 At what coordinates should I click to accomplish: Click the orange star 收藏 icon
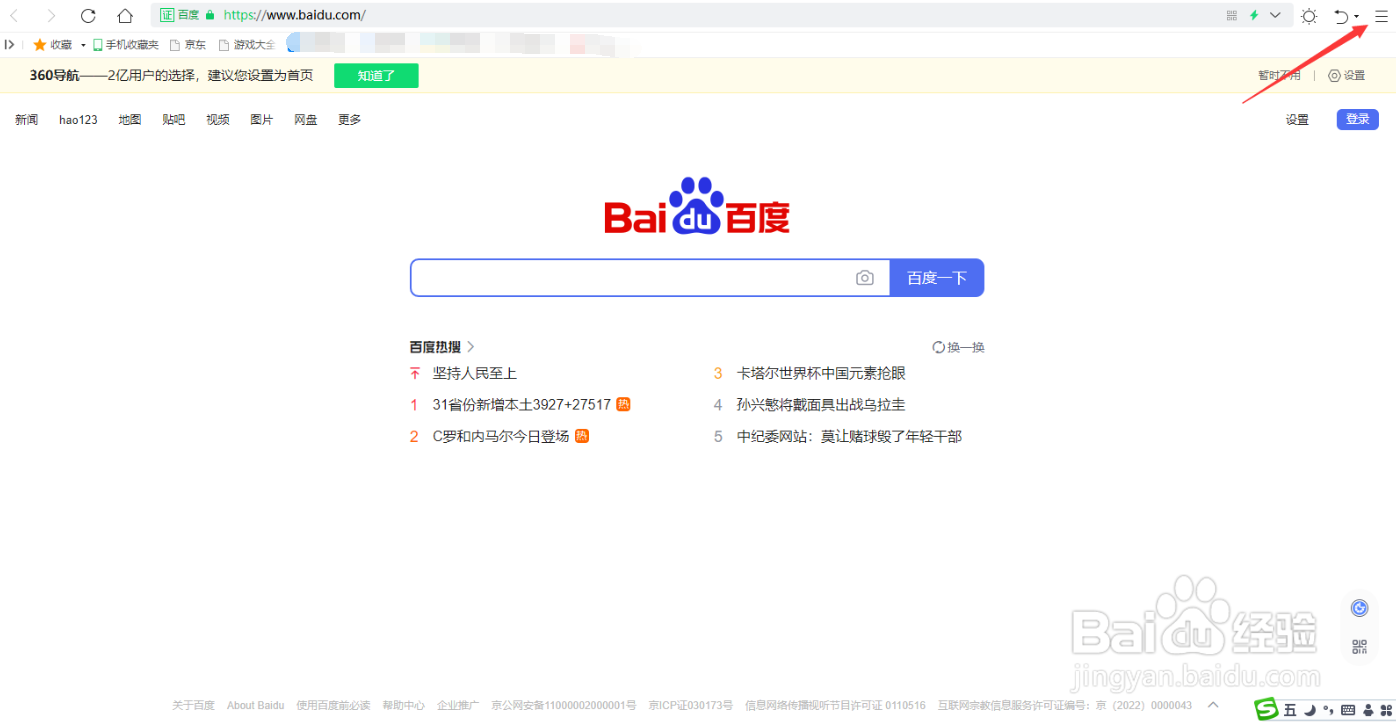(x=40, y=44)
